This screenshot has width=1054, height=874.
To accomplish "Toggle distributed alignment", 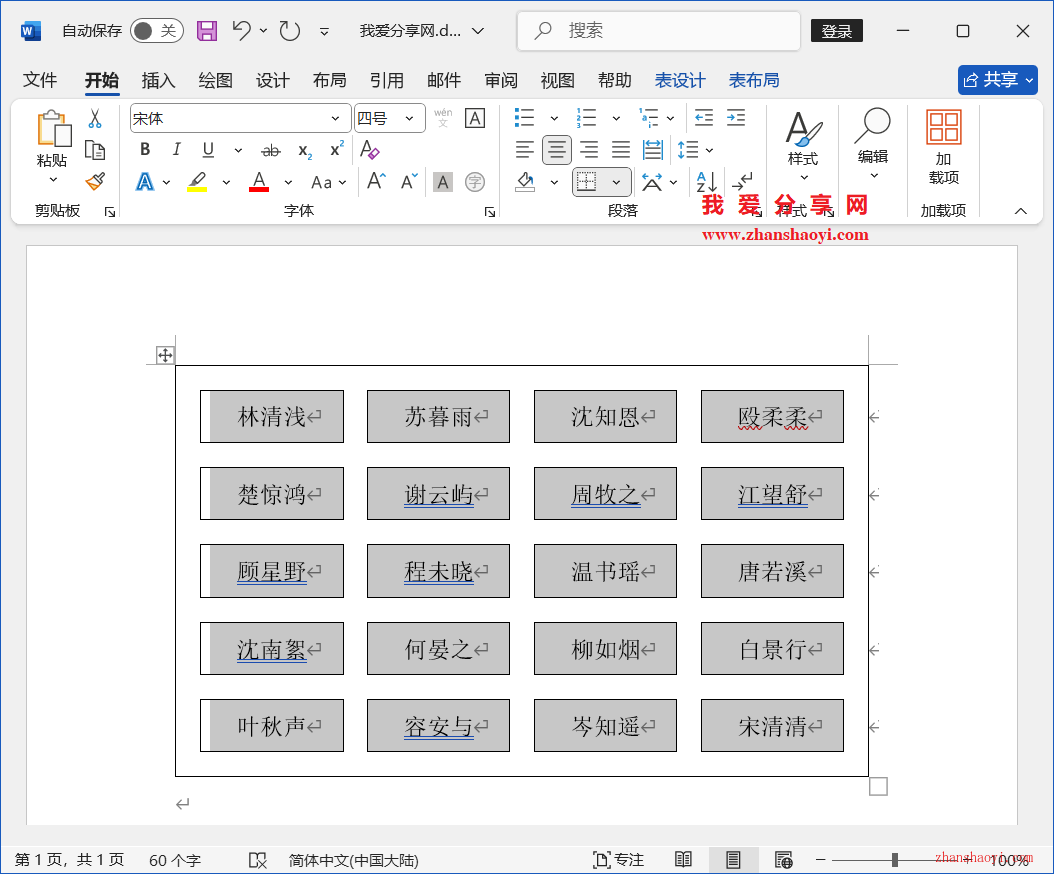I will (x=653, y=150).
